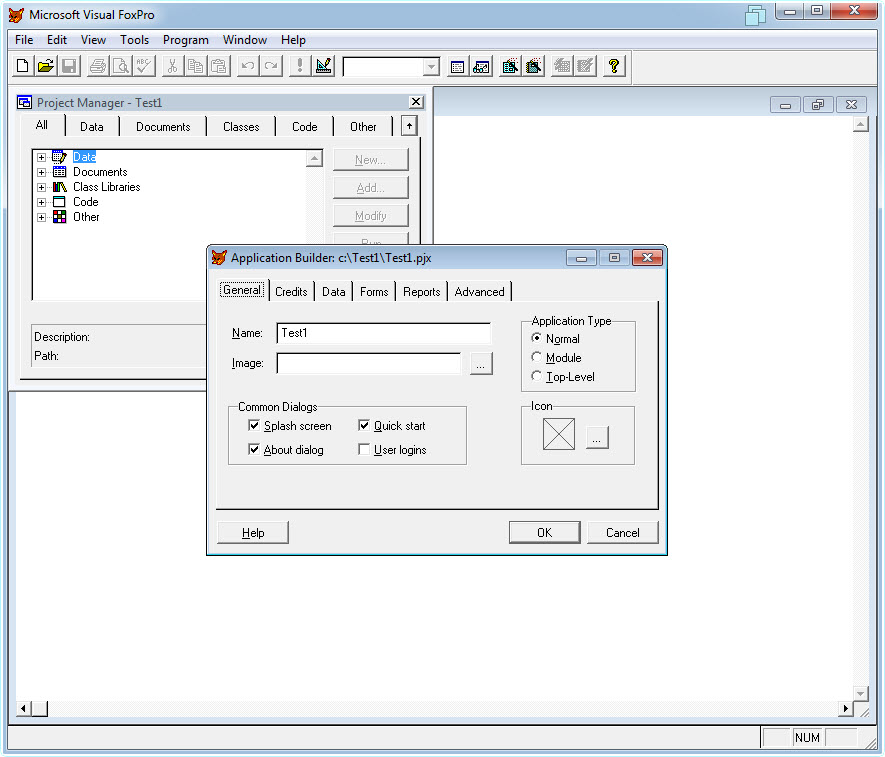Click the Save toolbar icon
Screen dimensions: 885x757
click(69, 66)
